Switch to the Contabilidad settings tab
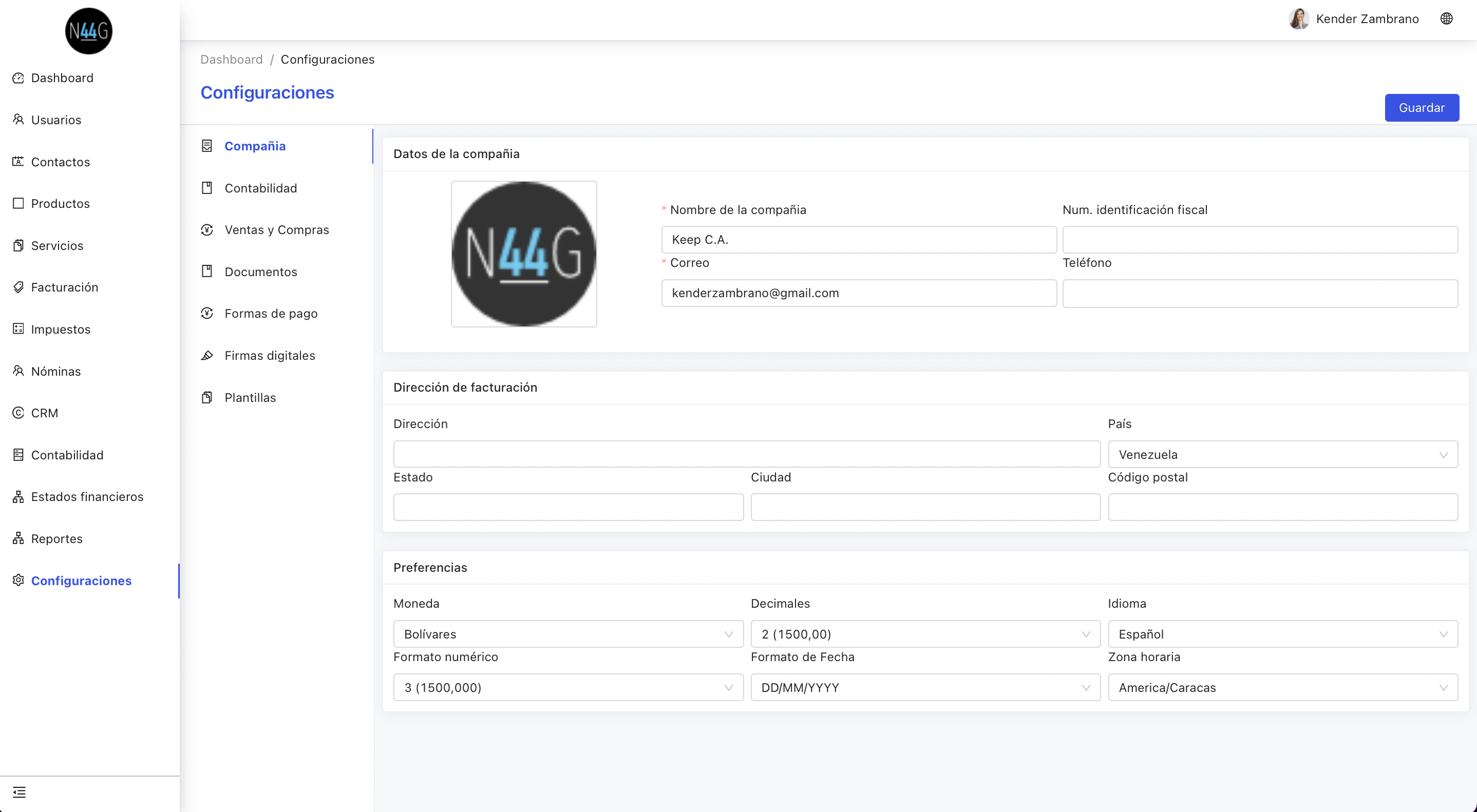The image size is (1477, 812). (x=277, y=188)
